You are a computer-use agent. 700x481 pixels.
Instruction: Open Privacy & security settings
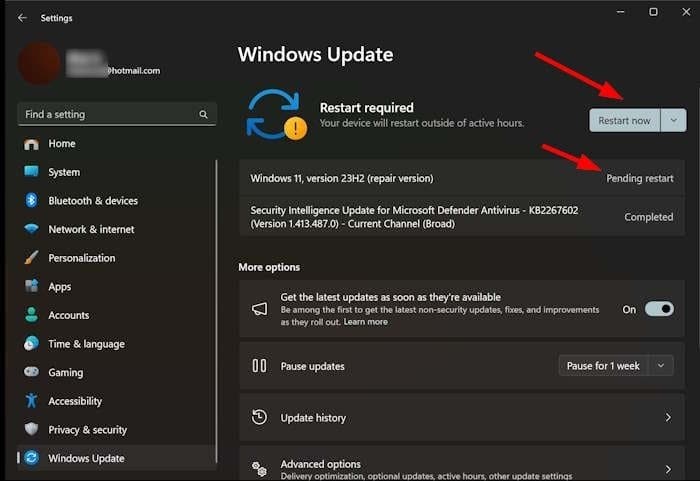pyautogui.click(x=117, y=429)
